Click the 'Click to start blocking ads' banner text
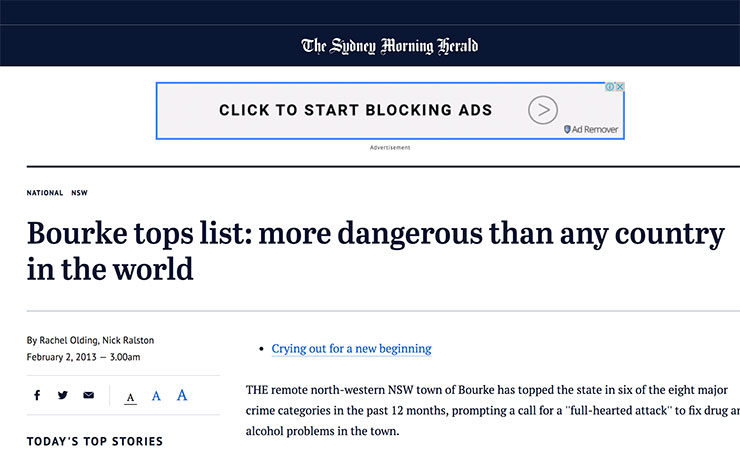Screen dimensions: 740x457 coord(355,110)
